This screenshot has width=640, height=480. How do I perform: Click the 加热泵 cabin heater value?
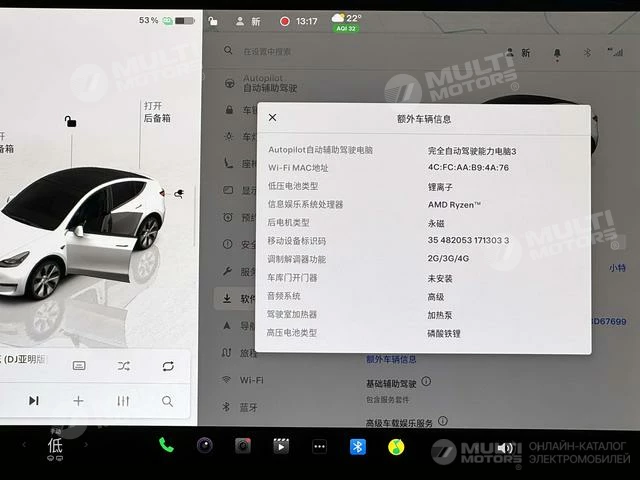pos(440,315)
